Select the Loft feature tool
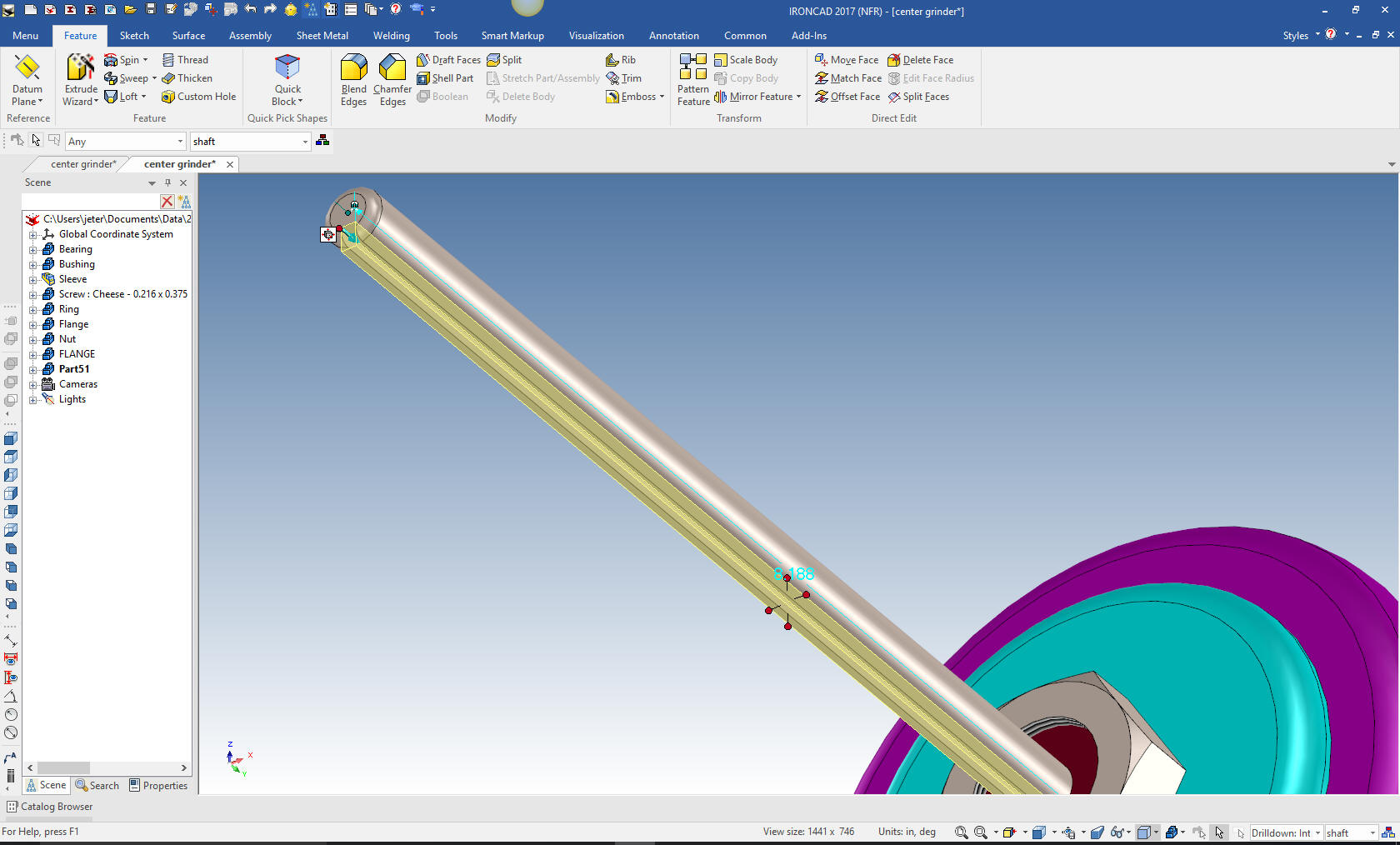This screenshot has height=845, width=1400. [x=125, y=97]
